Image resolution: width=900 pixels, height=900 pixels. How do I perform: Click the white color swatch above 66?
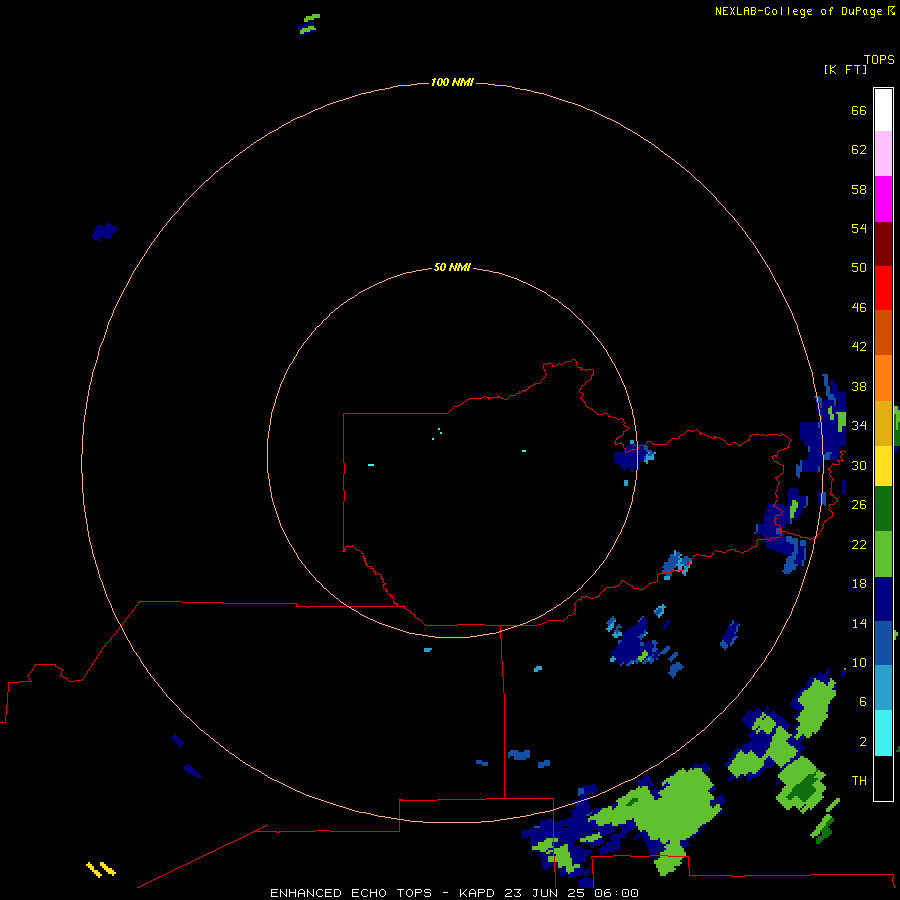coord(883,110)
